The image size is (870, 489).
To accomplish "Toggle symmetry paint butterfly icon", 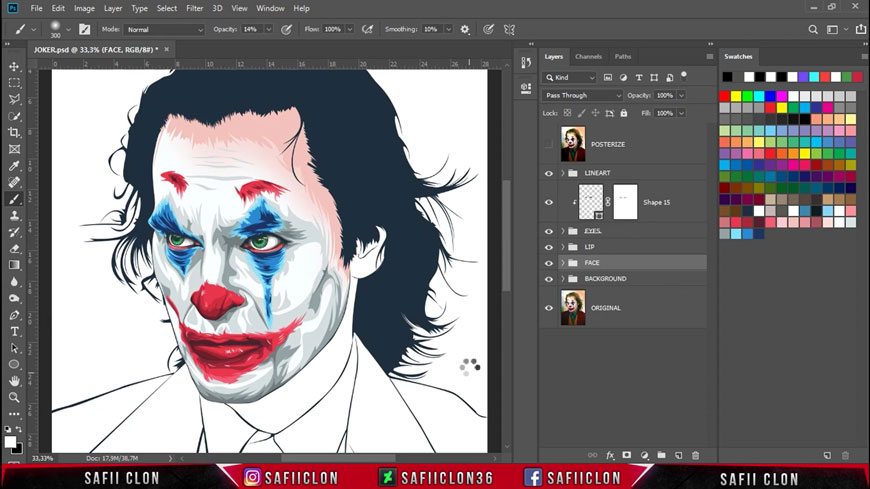I will pyautogui.click(x=509, y=29).
